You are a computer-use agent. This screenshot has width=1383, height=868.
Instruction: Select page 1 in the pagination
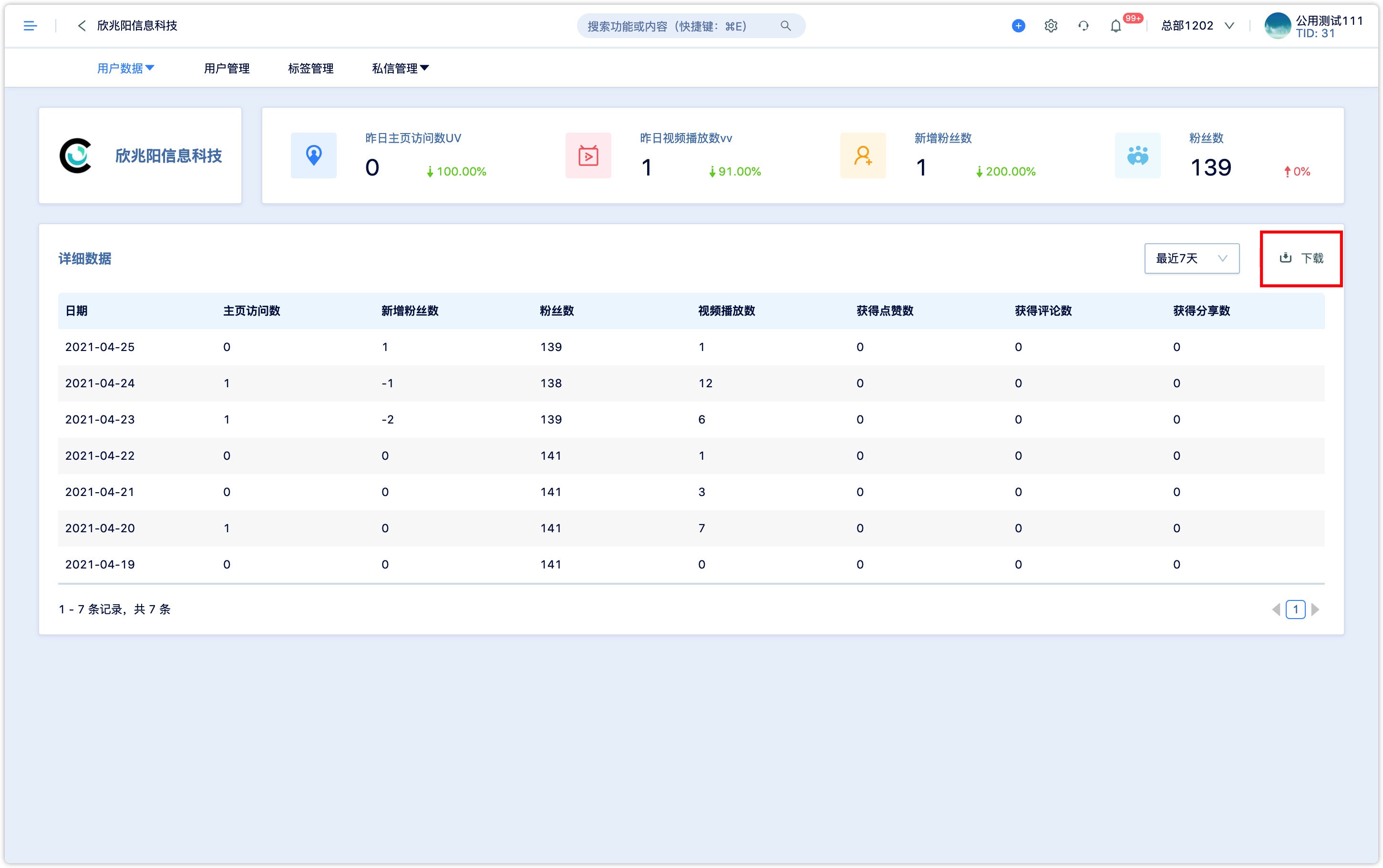(x=1295, y=609)
